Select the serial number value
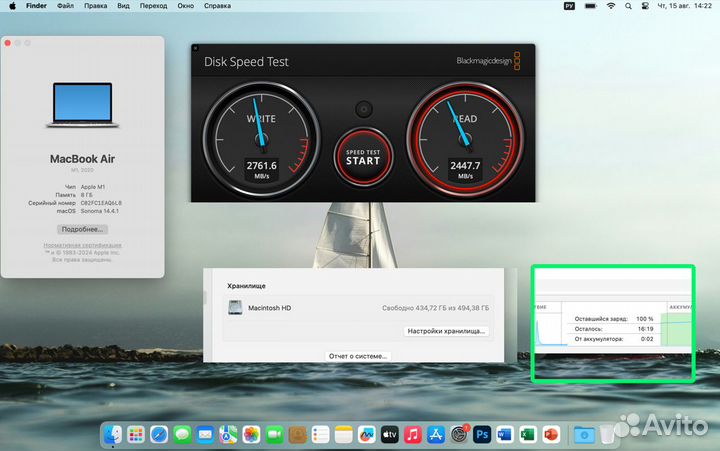Screen dimensions: 720x451 pos(101,203)
